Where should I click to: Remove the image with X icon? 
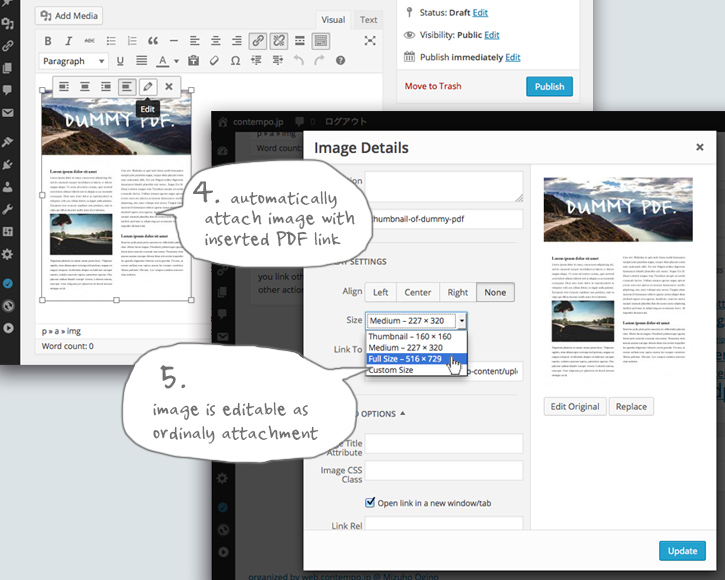tap(169, 86)
